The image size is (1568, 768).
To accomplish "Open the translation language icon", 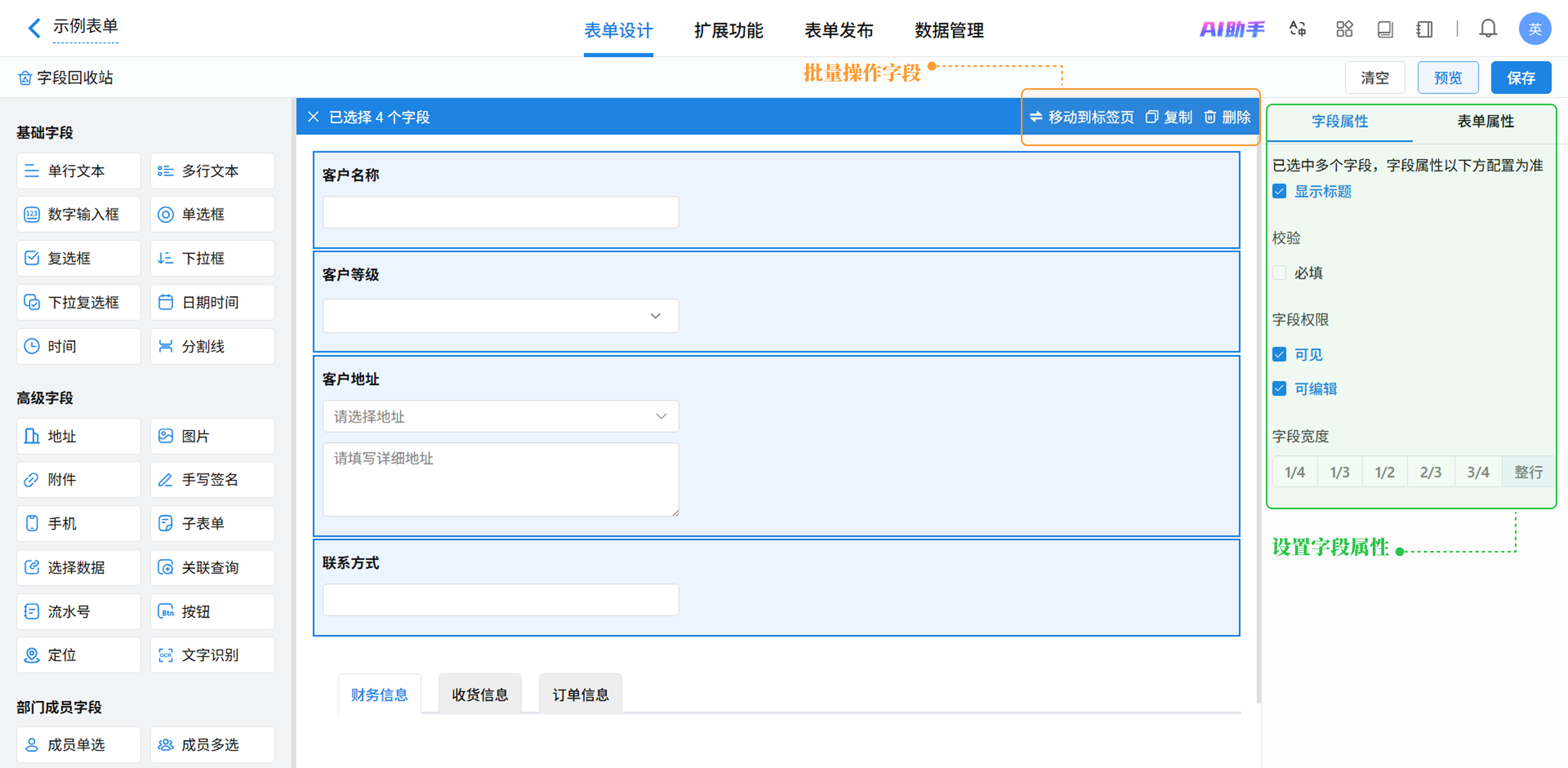I will (x=1297, y=29).
